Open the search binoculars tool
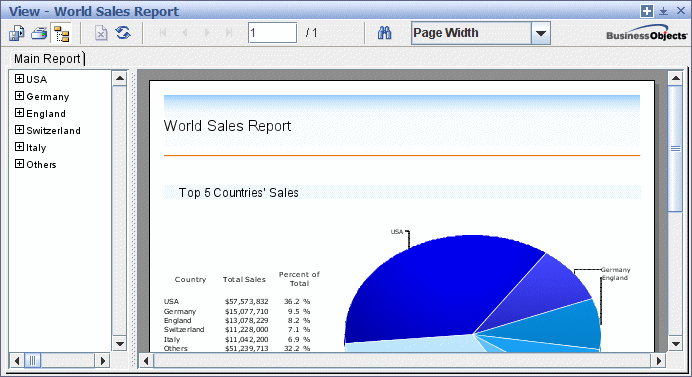This screenshot has width=692, height=377. coord(384,33)
